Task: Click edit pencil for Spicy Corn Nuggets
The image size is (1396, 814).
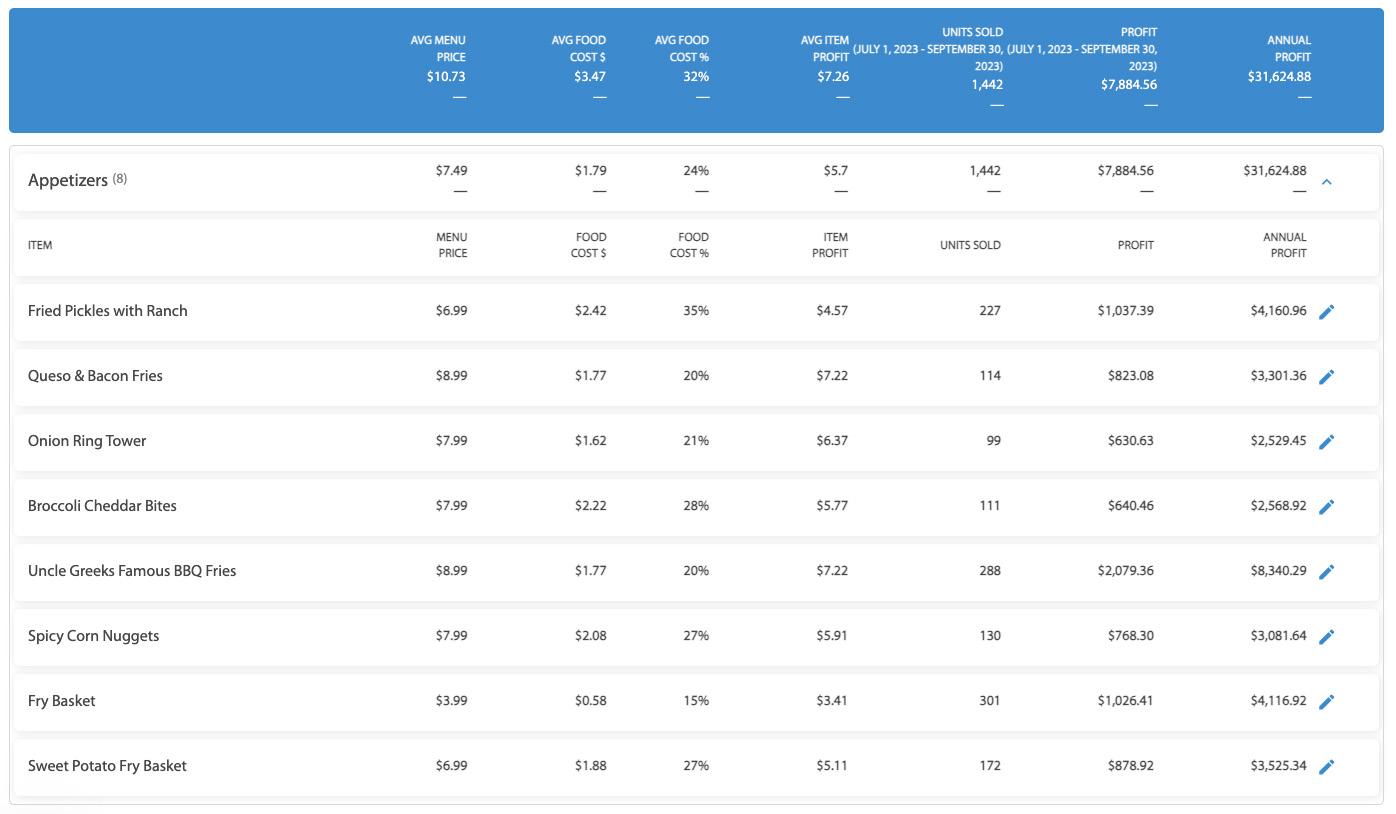Action: [1326, 637]
